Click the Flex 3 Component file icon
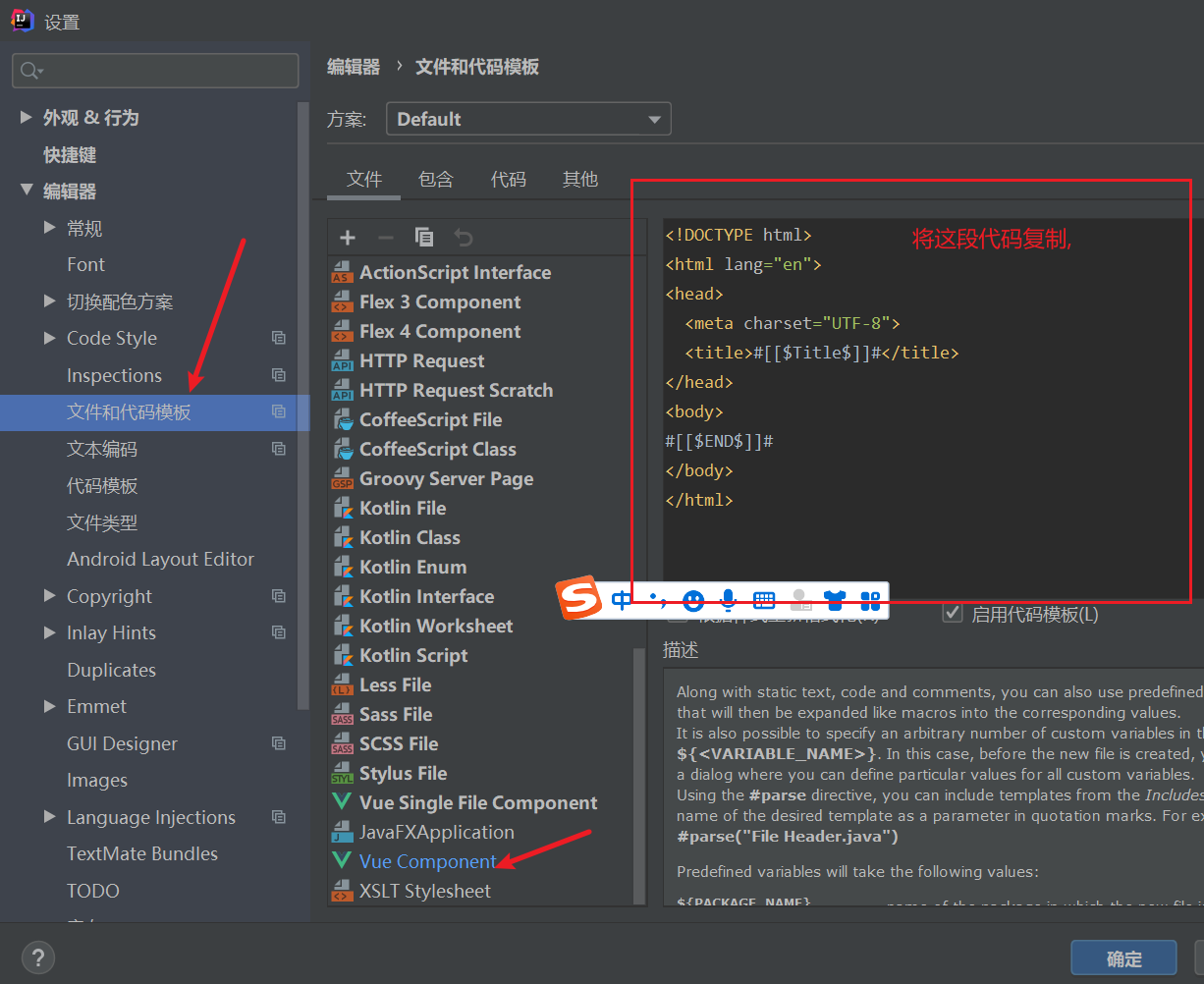 (x=342, y=302)
